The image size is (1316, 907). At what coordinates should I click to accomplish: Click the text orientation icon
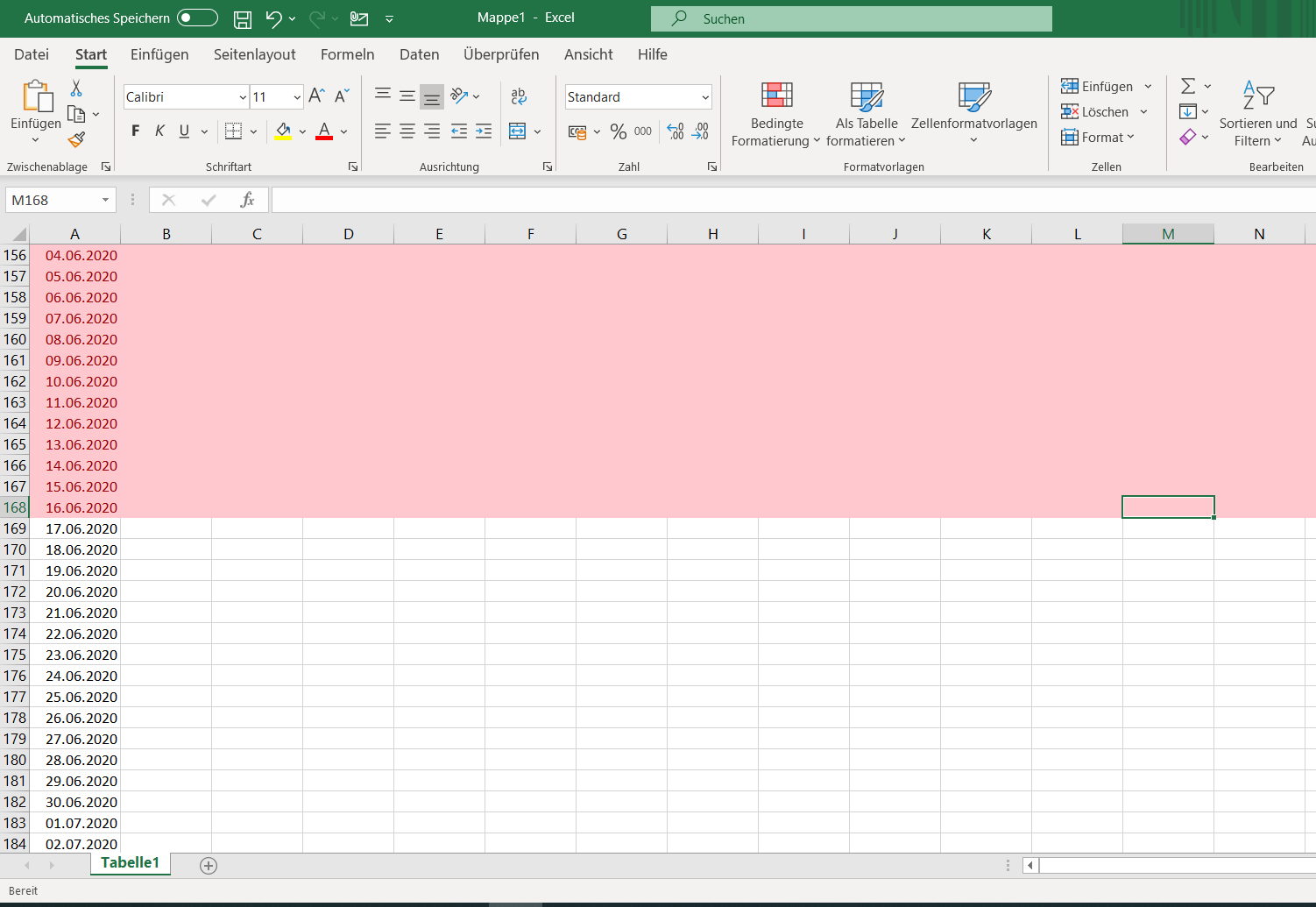tap(459, 96)
